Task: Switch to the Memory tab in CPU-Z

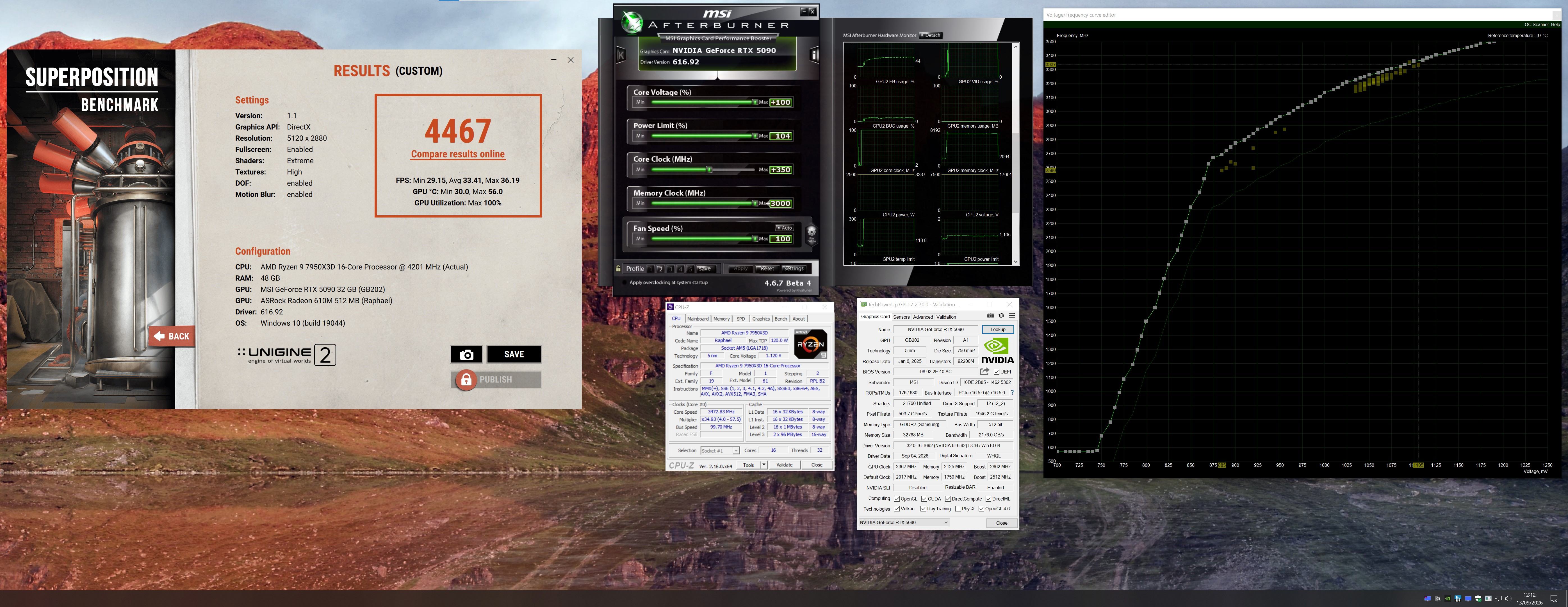Action: (721, 319)
